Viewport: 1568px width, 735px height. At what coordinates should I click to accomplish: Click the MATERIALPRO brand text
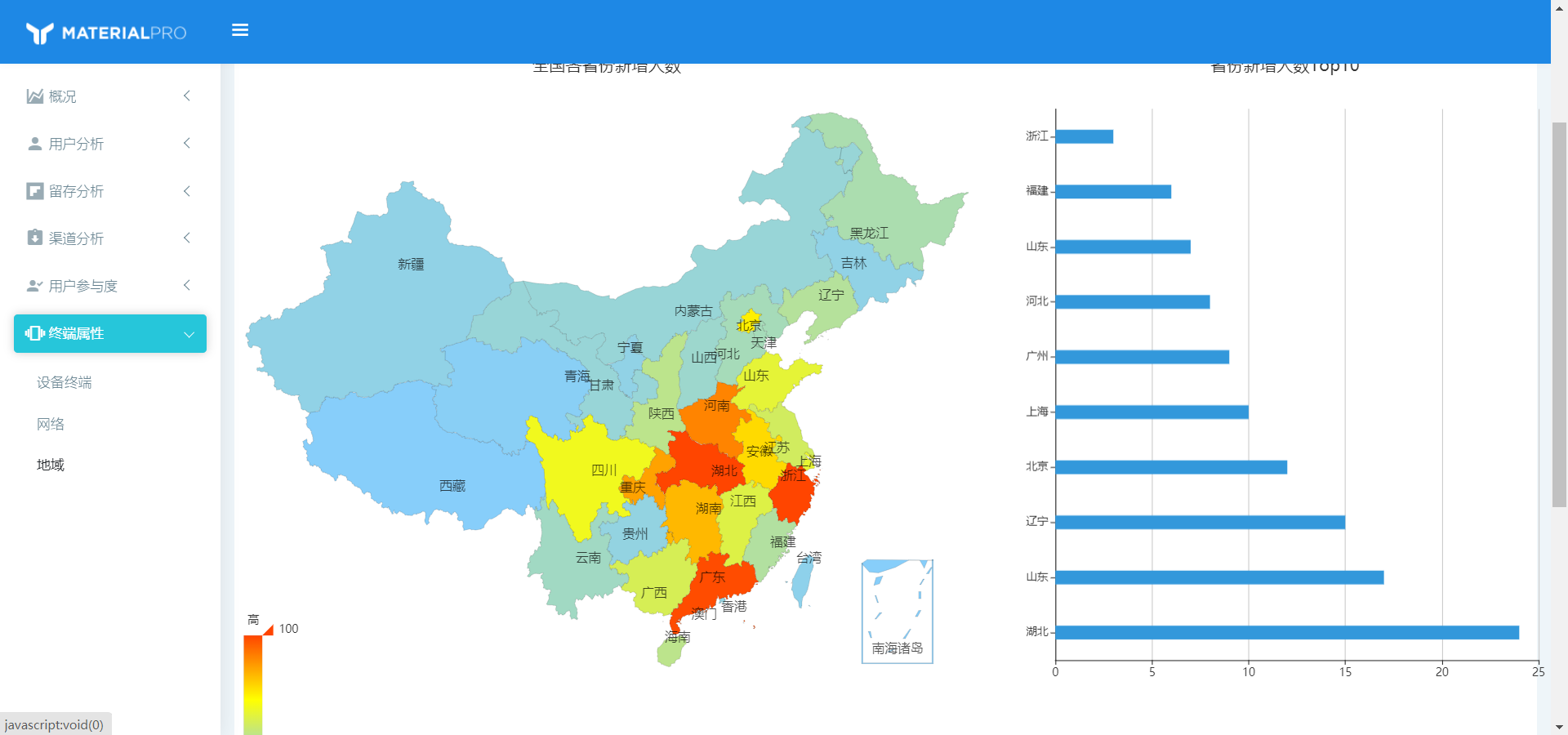tap(124, 33)
